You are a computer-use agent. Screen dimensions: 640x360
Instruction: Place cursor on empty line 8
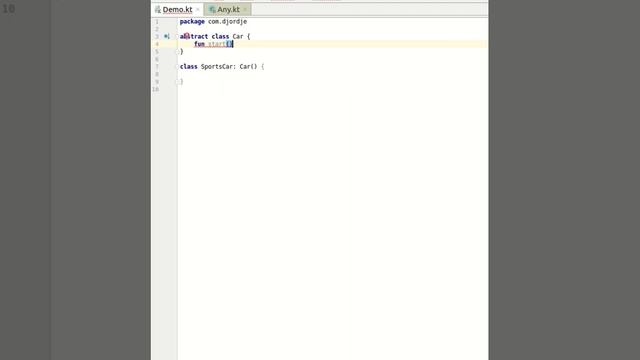coord(333,74)
